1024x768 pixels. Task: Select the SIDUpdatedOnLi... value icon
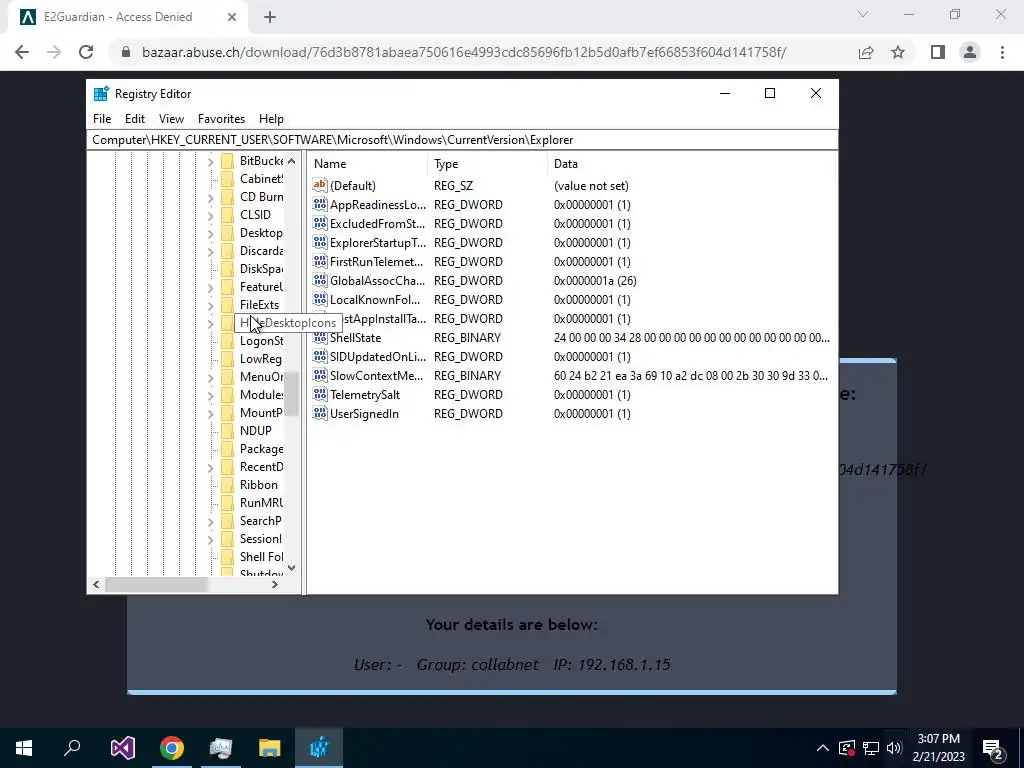pyautogui.click(x=319, y=357)
